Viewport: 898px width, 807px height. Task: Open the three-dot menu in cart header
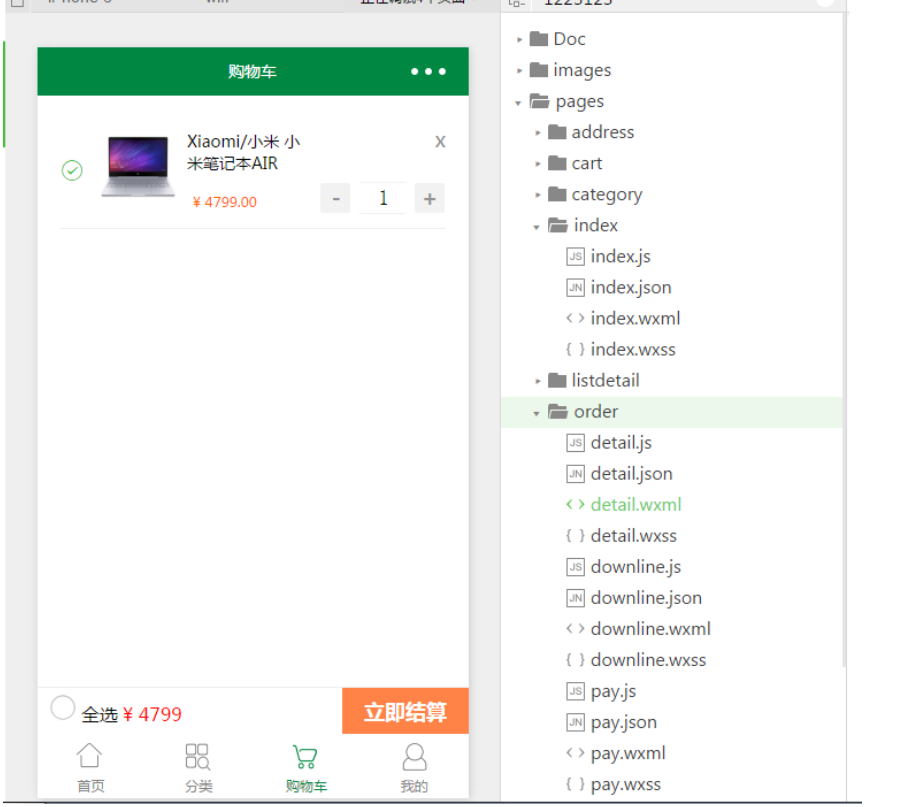(428, 72)
